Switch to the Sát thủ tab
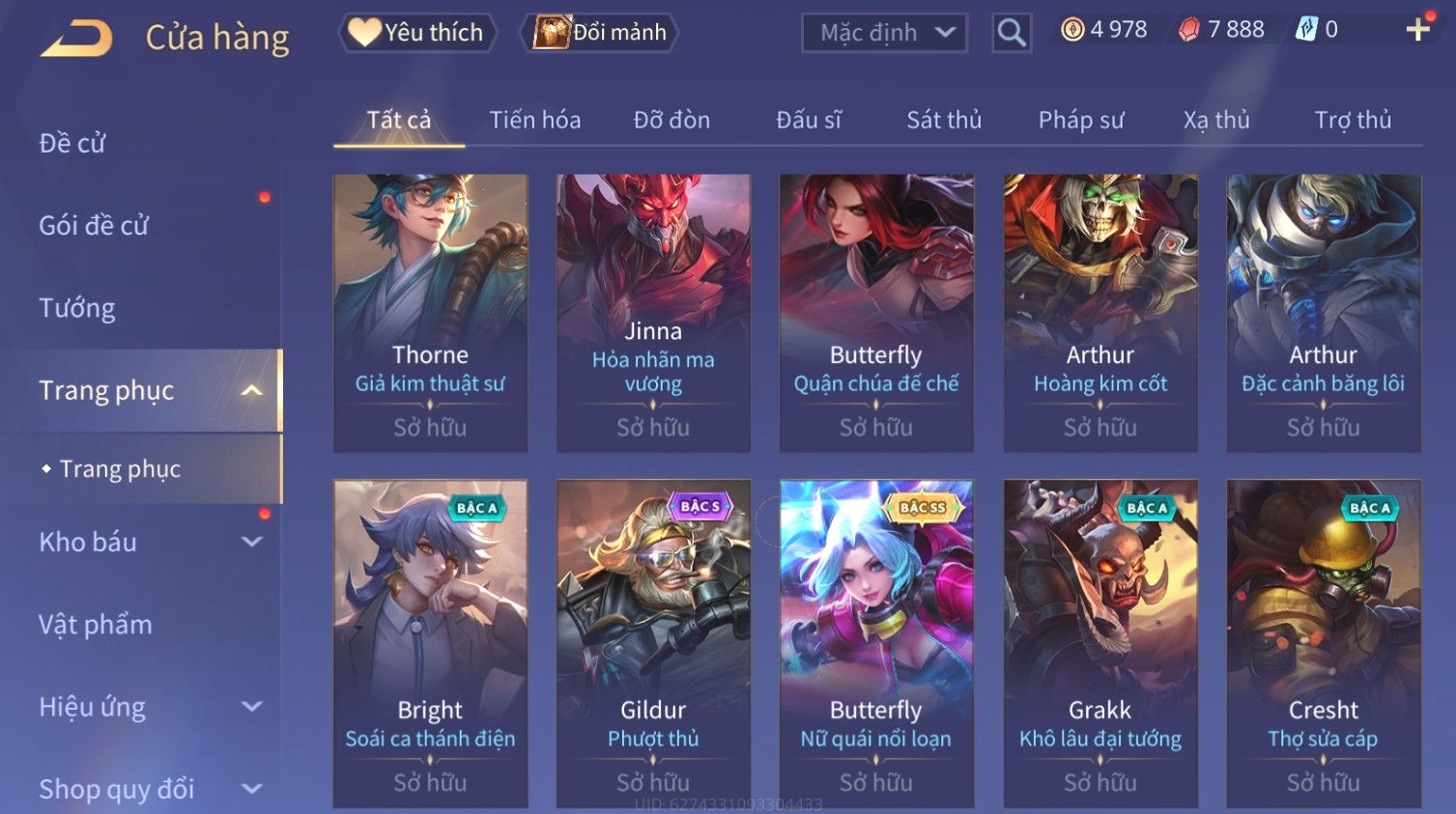This screenshot has height=814, width=1456. pyautogui.click(x=943, y=120)
